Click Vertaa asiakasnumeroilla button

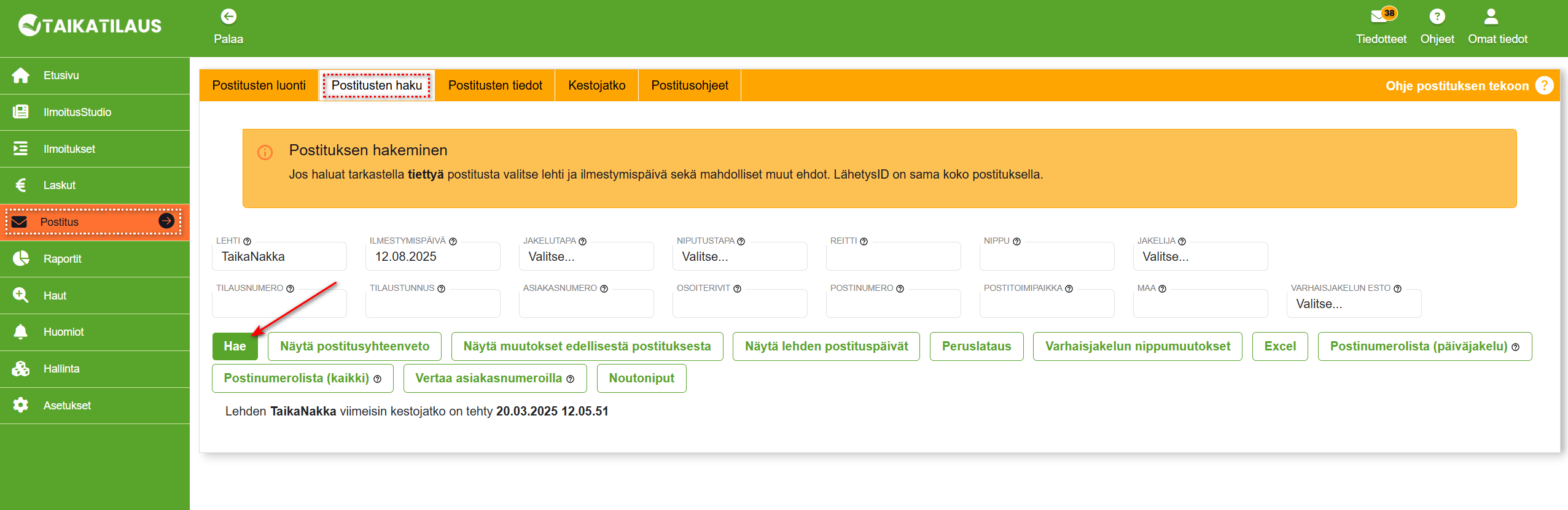coord(495,378)
